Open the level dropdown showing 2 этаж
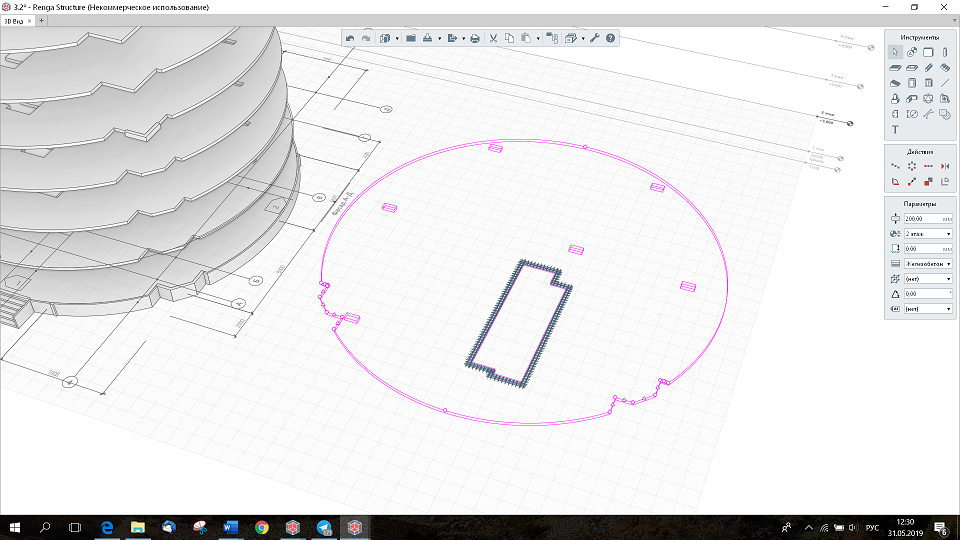The height and width of the screenshot is (540, 960). [928, 234]
